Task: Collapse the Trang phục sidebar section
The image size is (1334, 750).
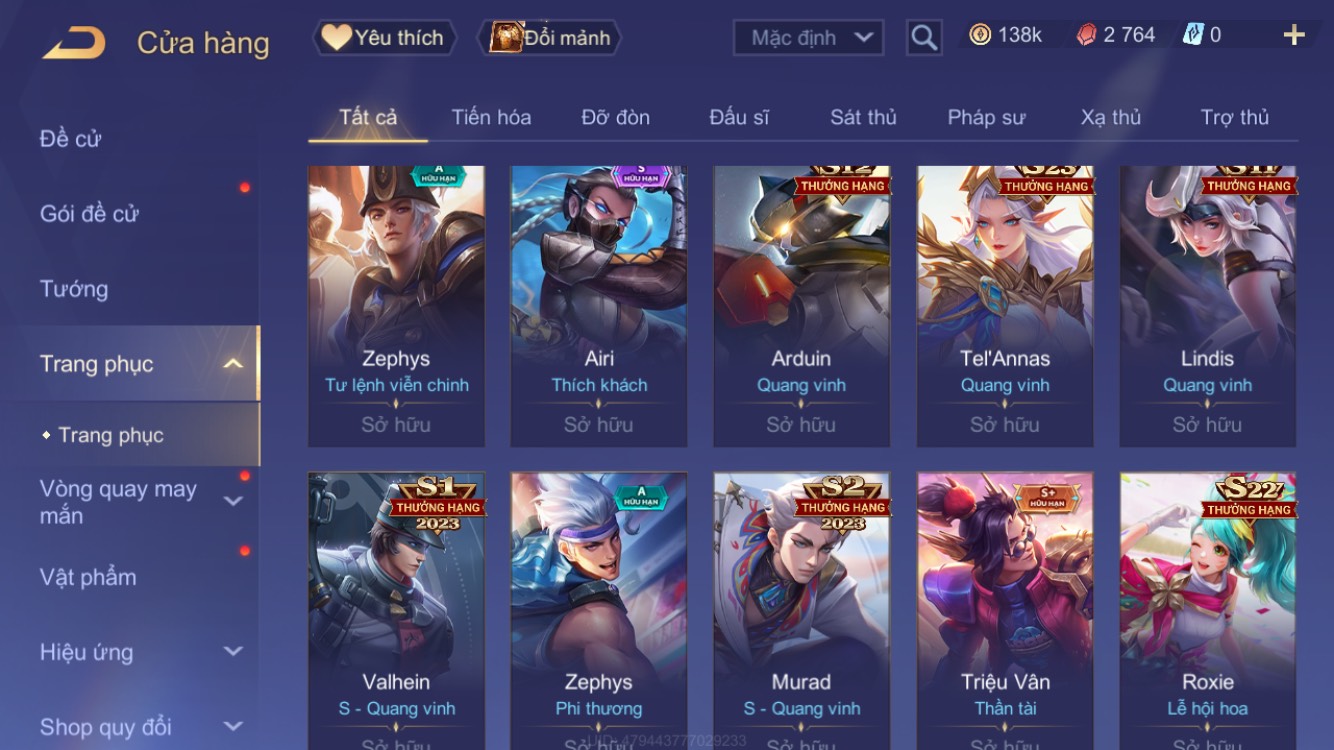Action: click(233, 363)
